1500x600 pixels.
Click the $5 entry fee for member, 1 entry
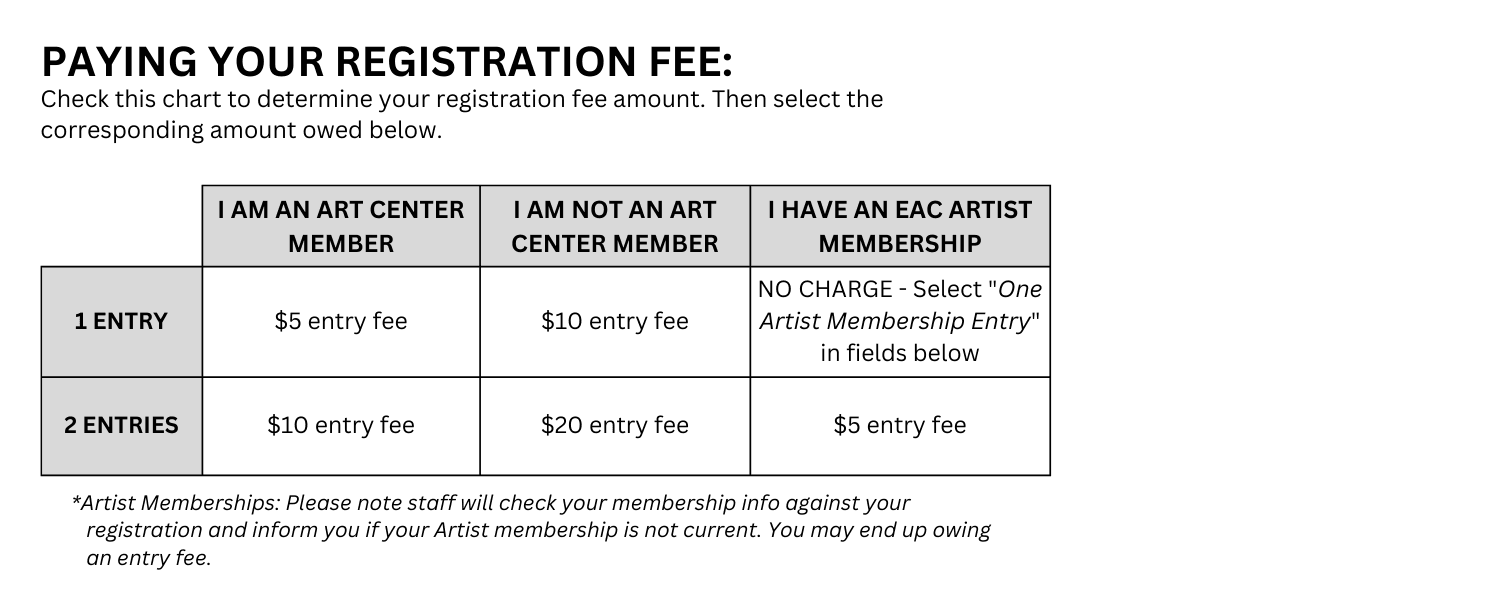[x=341, y=321]
